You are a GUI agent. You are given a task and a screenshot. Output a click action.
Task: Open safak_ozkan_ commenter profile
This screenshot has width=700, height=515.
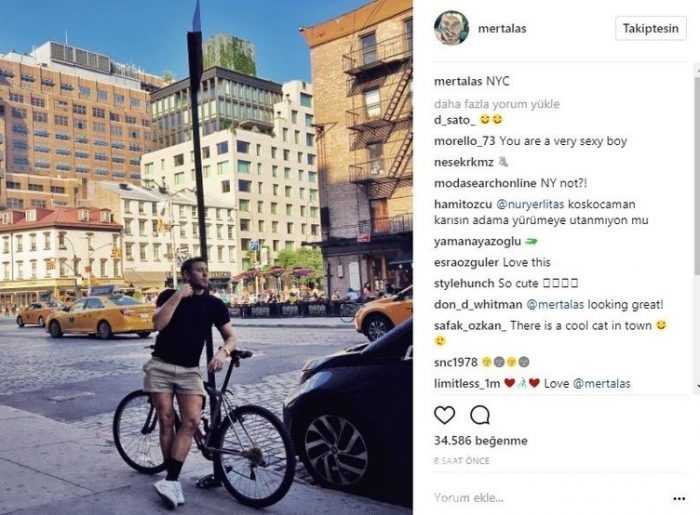(470, 326)
